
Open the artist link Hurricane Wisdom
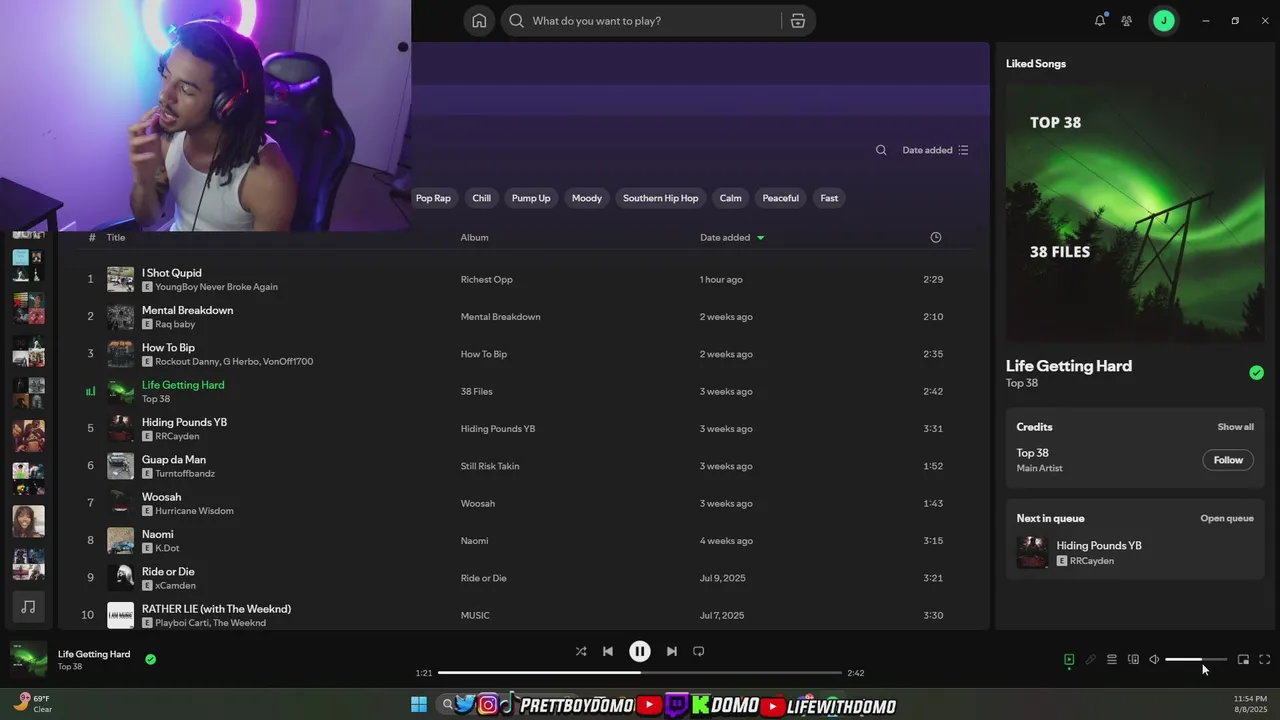pyautogui.click(x=194, y=511)
